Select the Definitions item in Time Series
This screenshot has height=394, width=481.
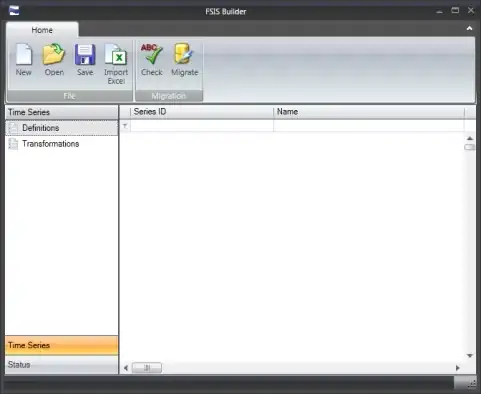click(62, 128)
